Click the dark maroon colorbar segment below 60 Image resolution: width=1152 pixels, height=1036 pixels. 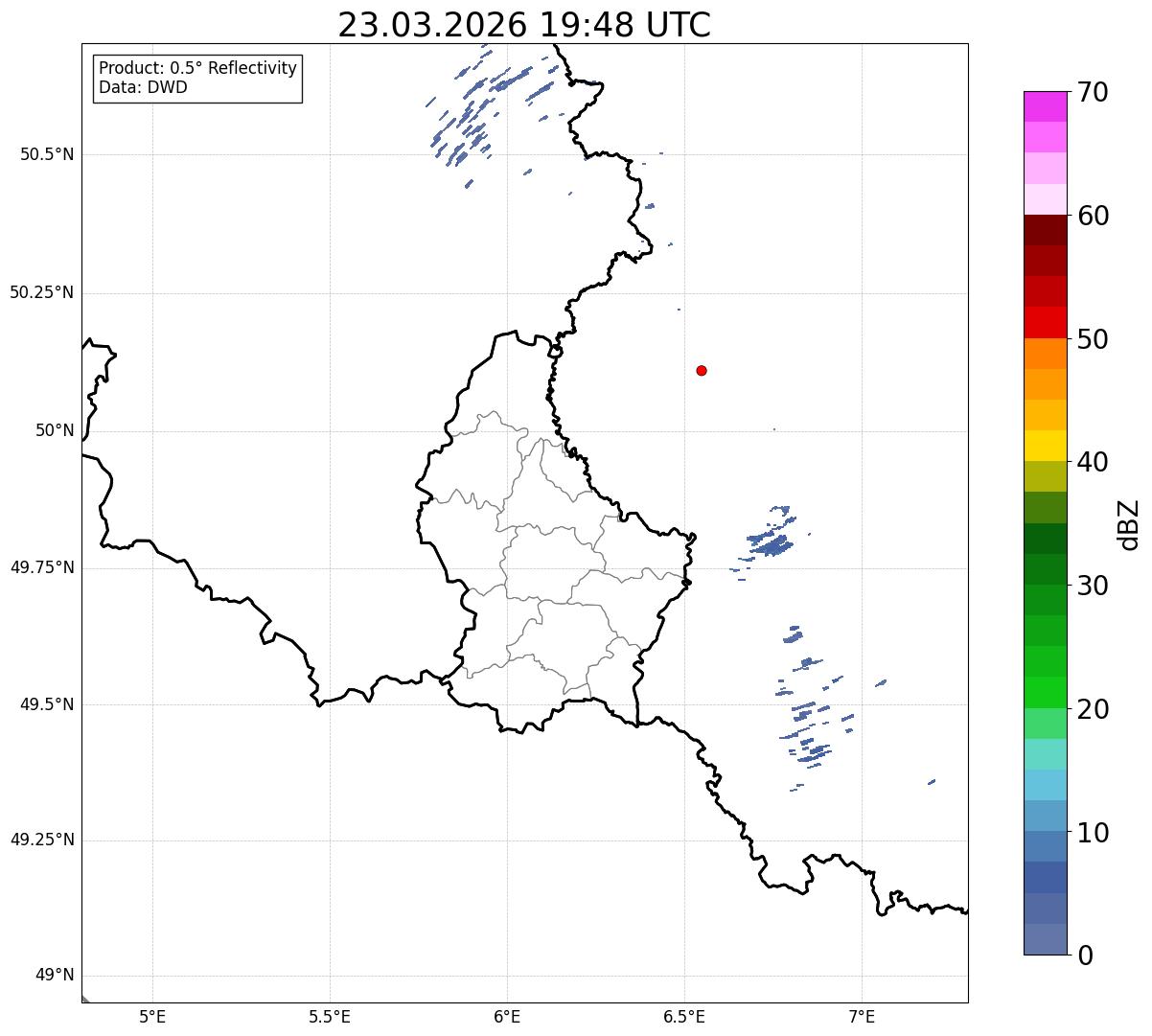[1045, 230]
